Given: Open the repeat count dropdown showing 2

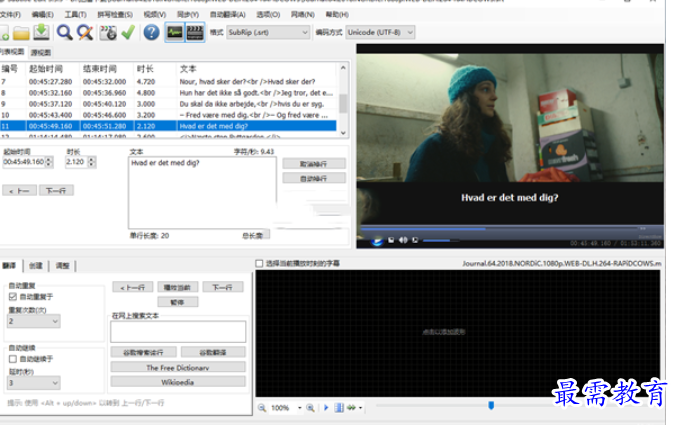Looking at the screenshot, I should pos(33,321).
